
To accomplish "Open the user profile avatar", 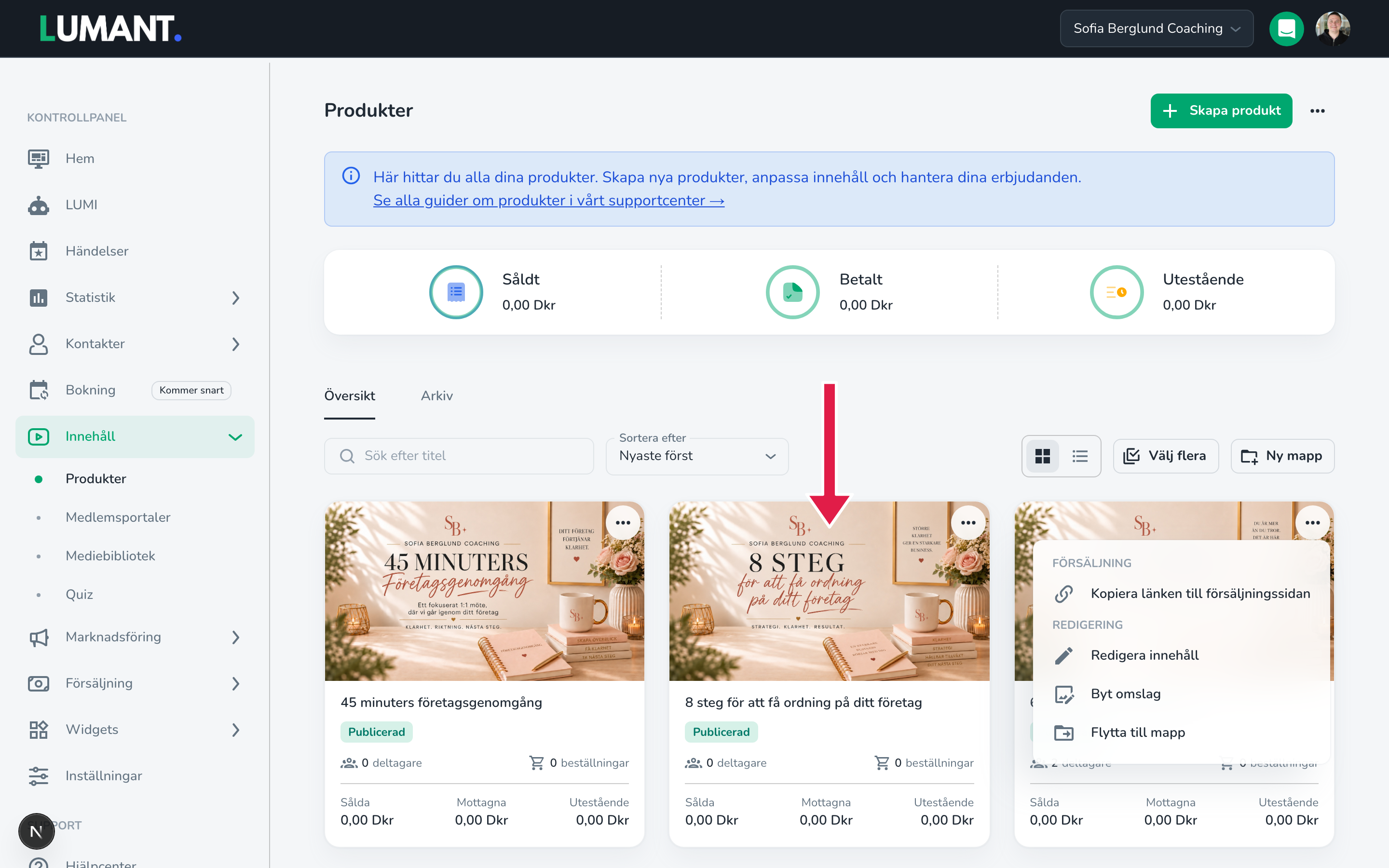I will click(1332, 28).
